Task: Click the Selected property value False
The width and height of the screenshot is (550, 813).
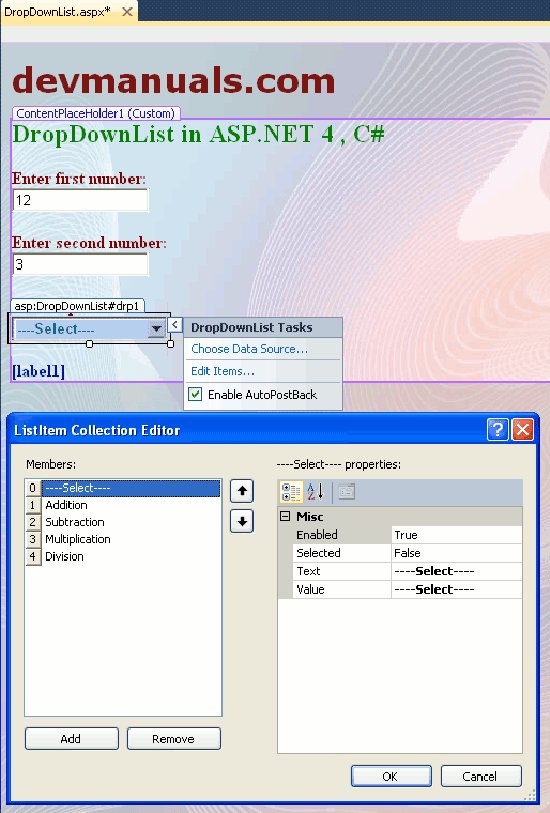Action: [456, 553]
